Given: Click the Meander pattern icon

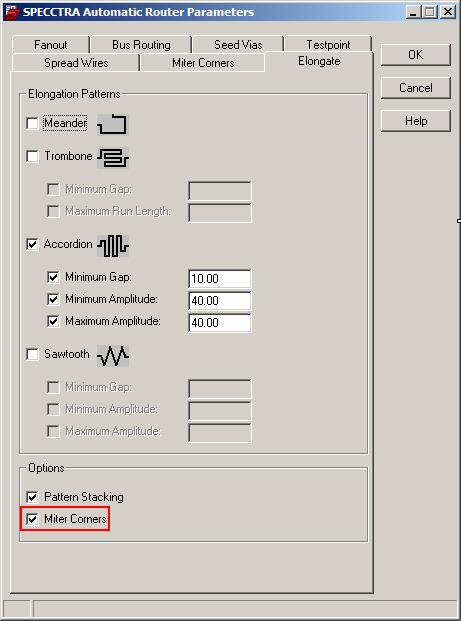Looking at the screenshot, I should point(113,124).
